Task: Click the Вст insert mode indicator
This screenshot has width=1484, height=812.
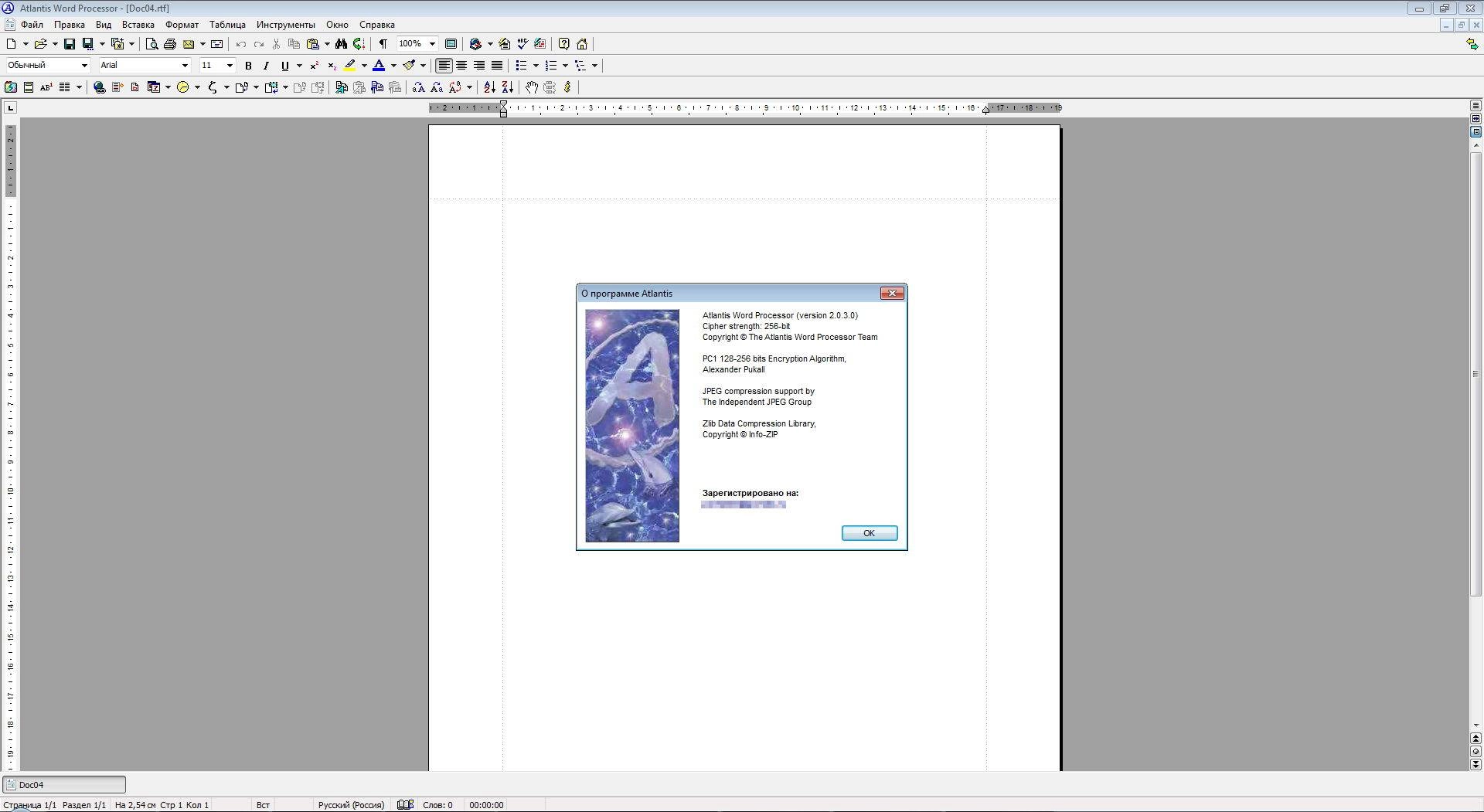Action: 263,805
